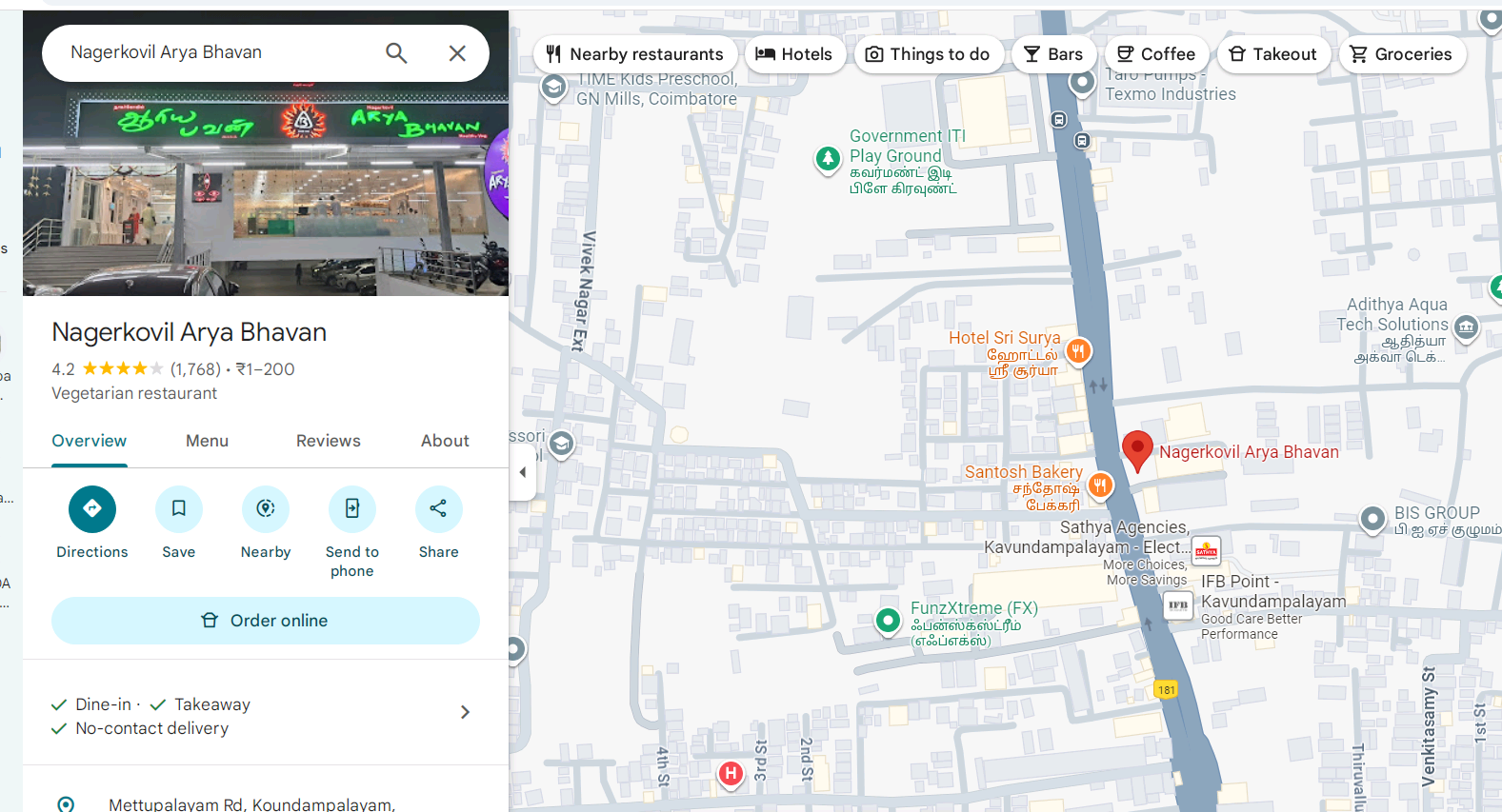Select Taro Pumps Texmo Industries marker

click(1082, 83)
